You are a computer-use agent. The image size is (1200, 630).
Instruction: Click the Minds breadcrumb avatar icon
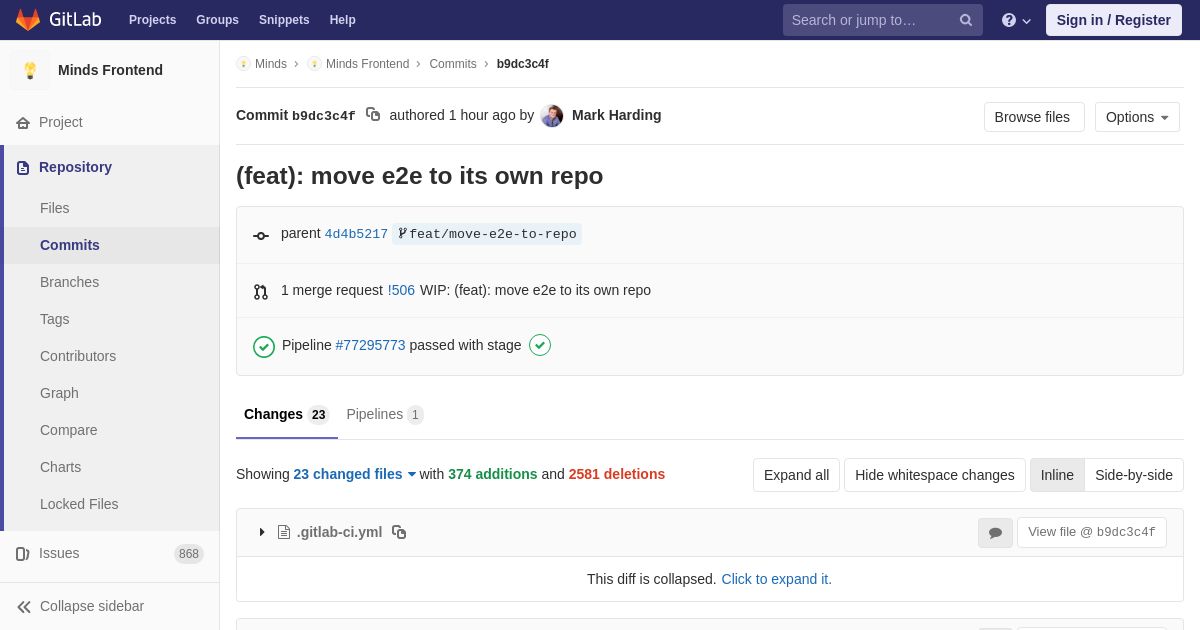pos(243,64)
